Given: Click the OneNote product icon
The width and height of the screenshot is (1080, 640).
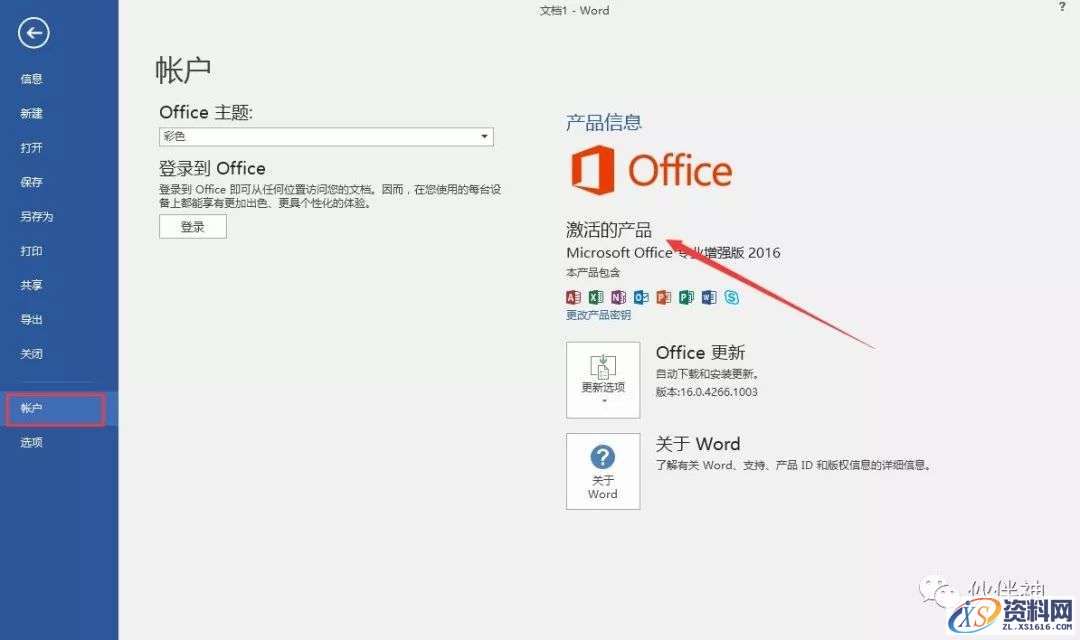Looking at the screenshot, I should [618, 297].
